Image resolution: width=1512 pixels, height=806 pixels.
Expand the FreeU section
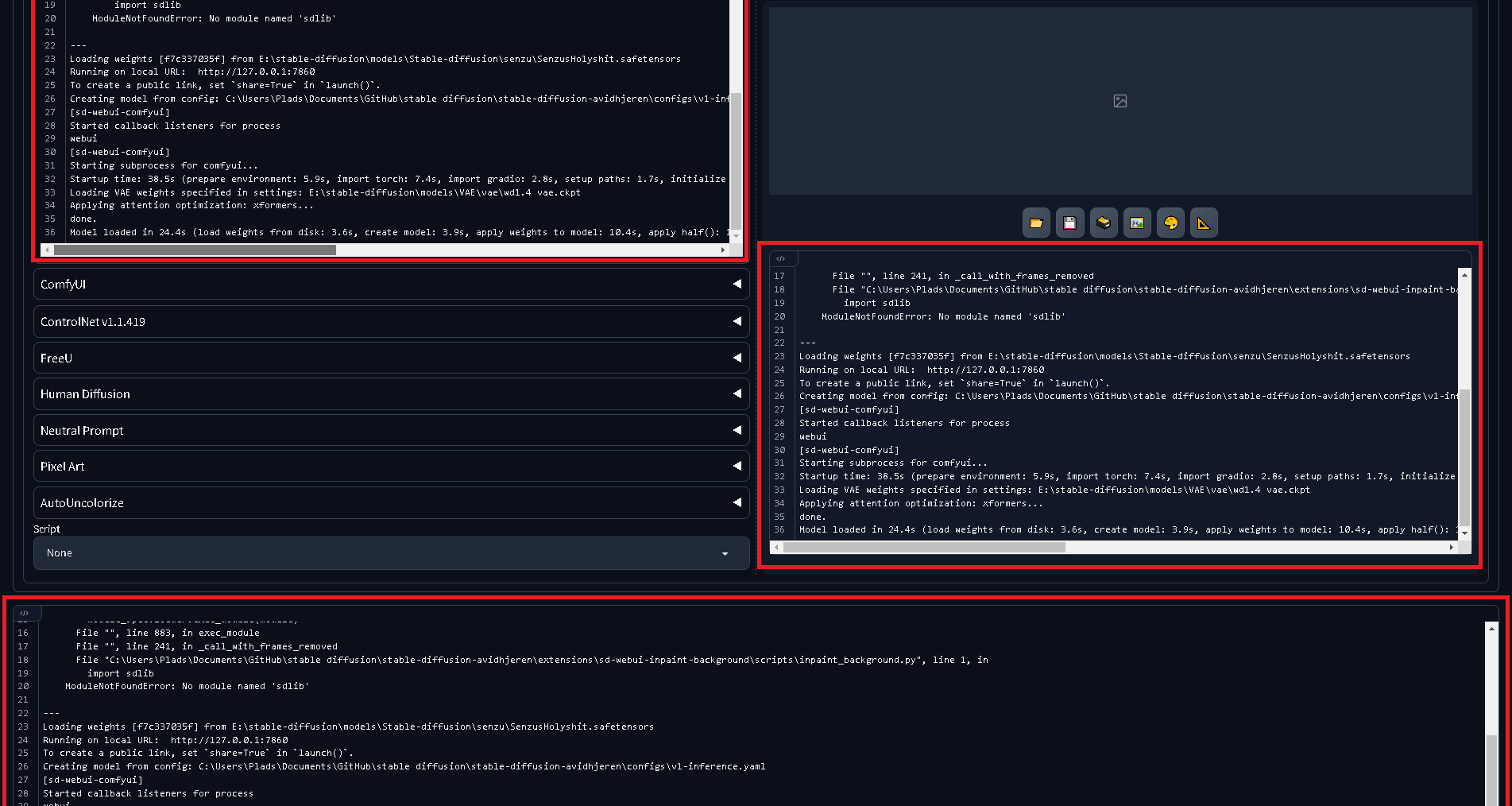(391, 358)
